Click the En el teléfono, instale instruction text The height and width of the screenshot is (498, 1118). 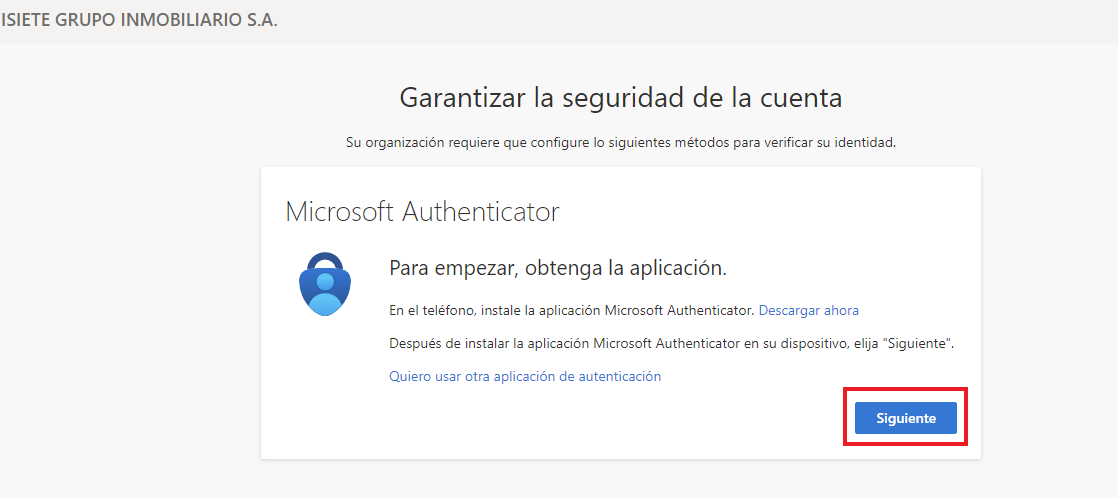coord(572,310)
